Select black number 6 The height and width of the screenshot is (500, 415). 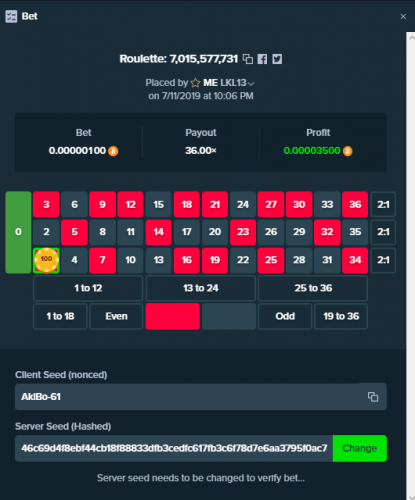point(74,204)
